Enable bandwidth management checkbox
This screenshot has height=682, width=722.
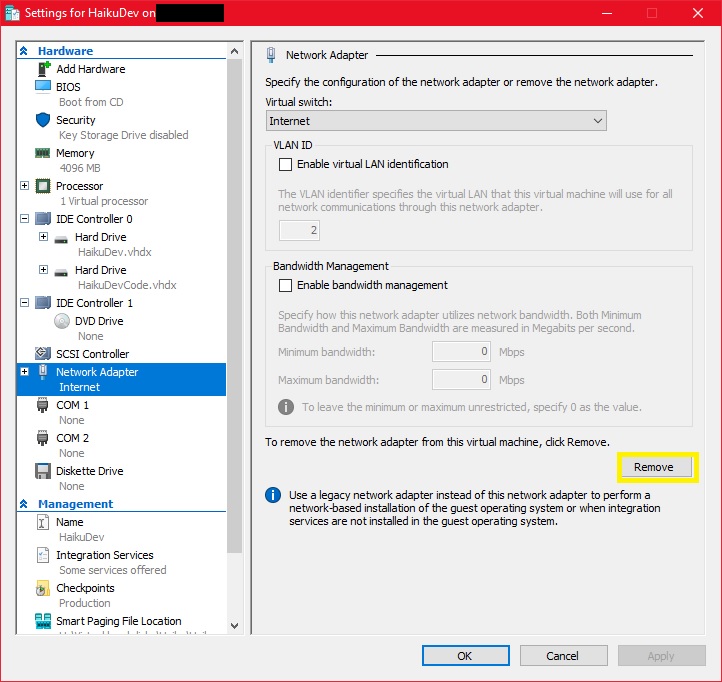286,285
